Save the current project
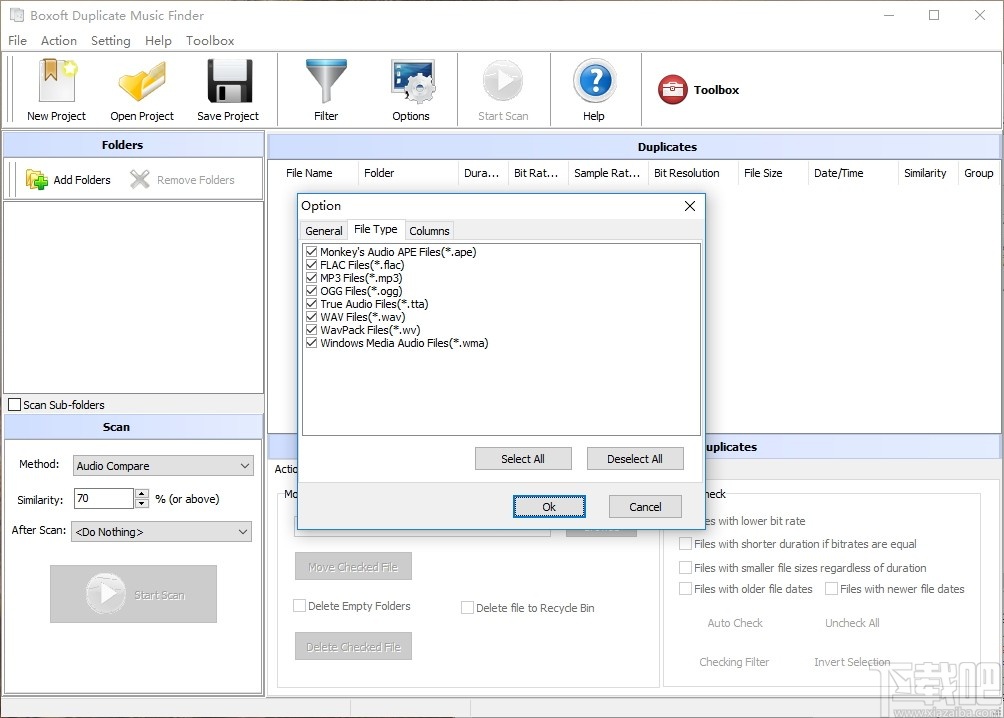This screenshot has height=718, width=1004. [x=228, y=89]
